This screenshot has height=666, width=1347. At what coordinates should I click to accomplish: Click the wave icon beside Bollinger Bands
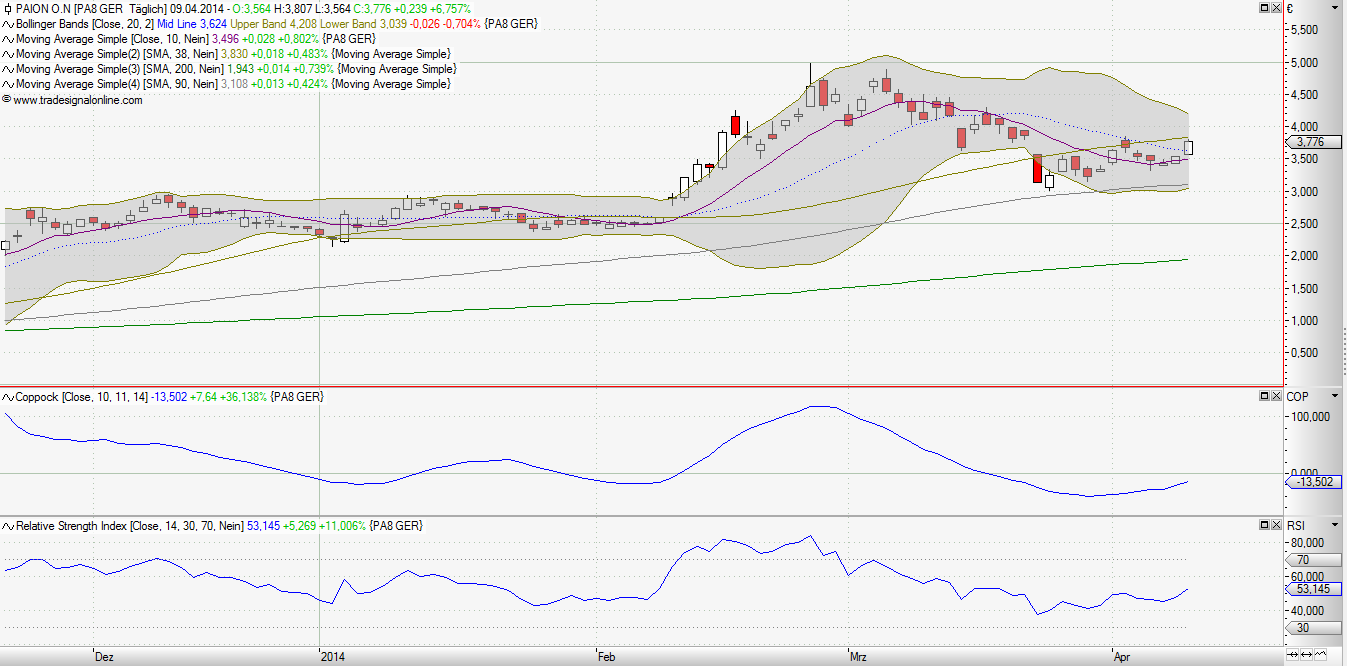[8, 24]
